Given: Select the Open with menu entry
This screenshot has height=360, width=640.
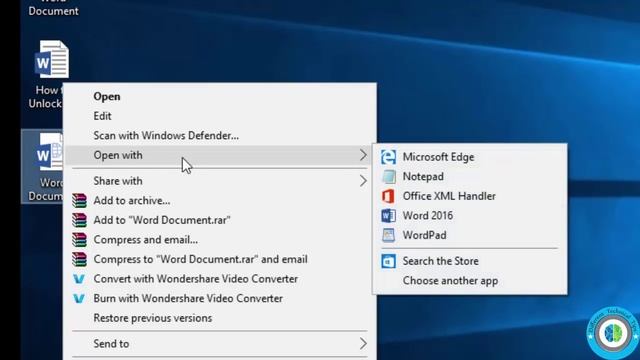Looking at the screenshot, I should [x=220, y=155].
